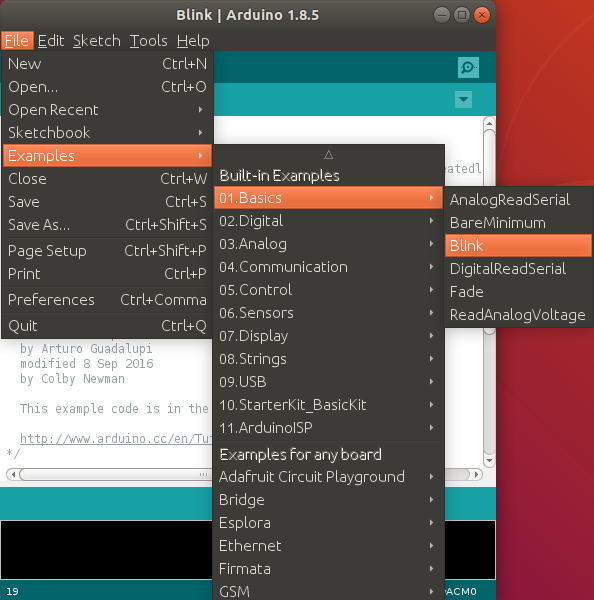Image resolution: width=594 pixels, height=600 pixels.
Task: Expand the 04.Communication examples category
Action: pos(328,267)
